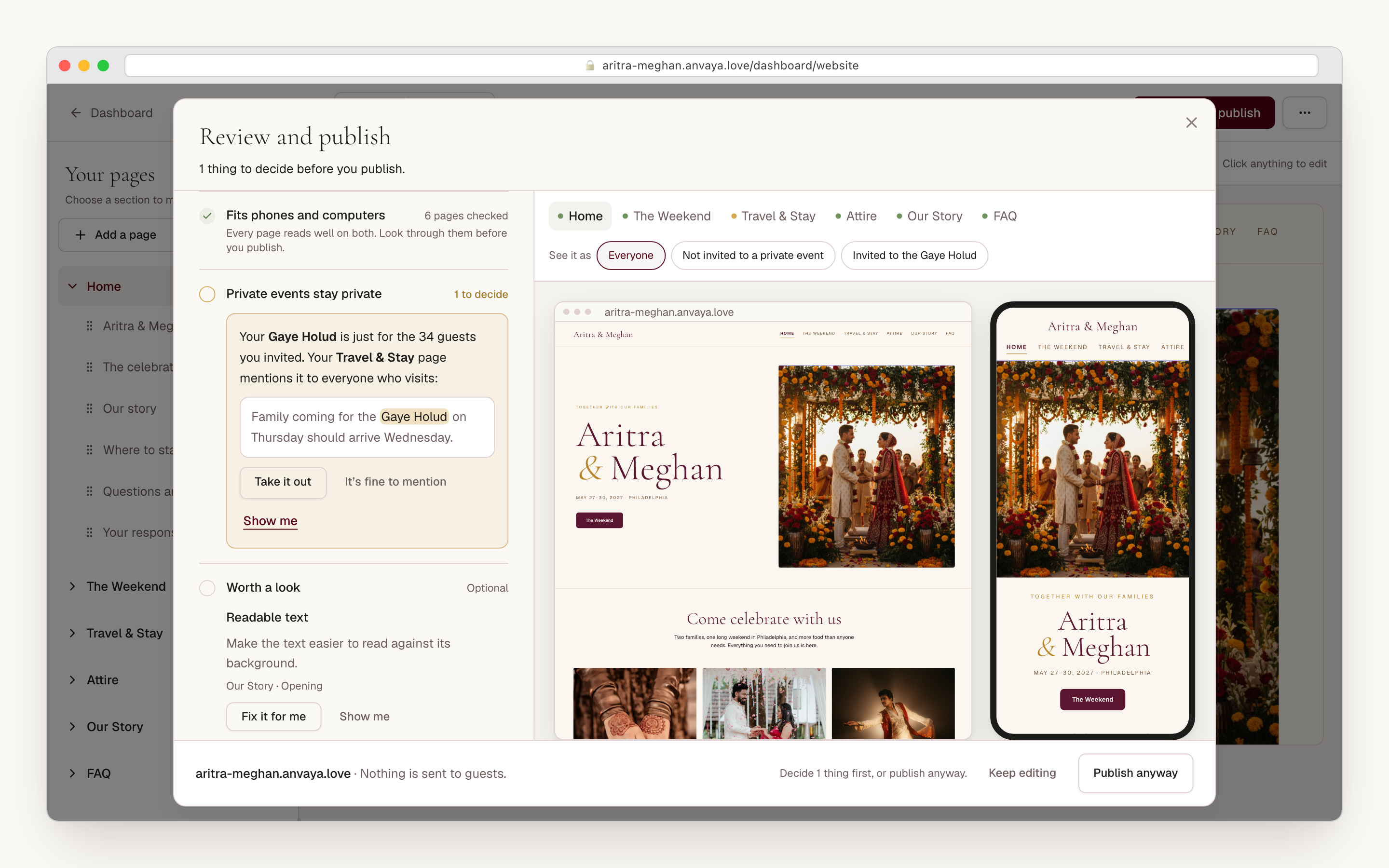Click the green check beside Fits phones and computers

[207, 216]
